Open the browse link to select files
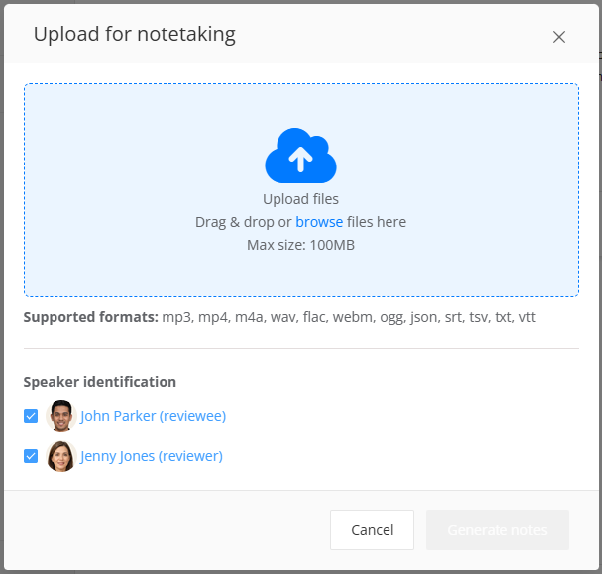Viewport: 602px width, 574px height. tap(319, 222)
